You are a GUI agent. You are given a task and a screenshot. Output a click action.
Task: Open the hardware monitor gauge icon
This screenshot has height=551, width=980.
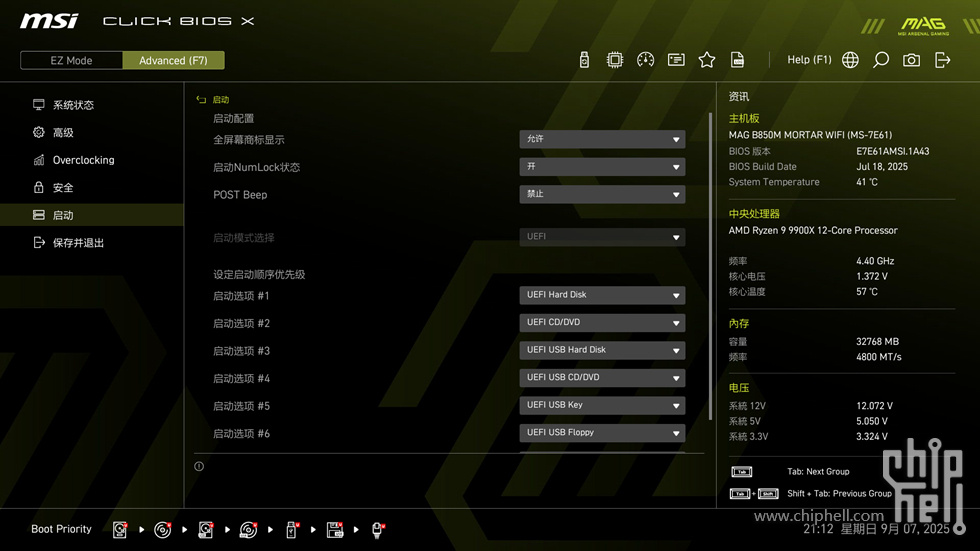(645, 60)
